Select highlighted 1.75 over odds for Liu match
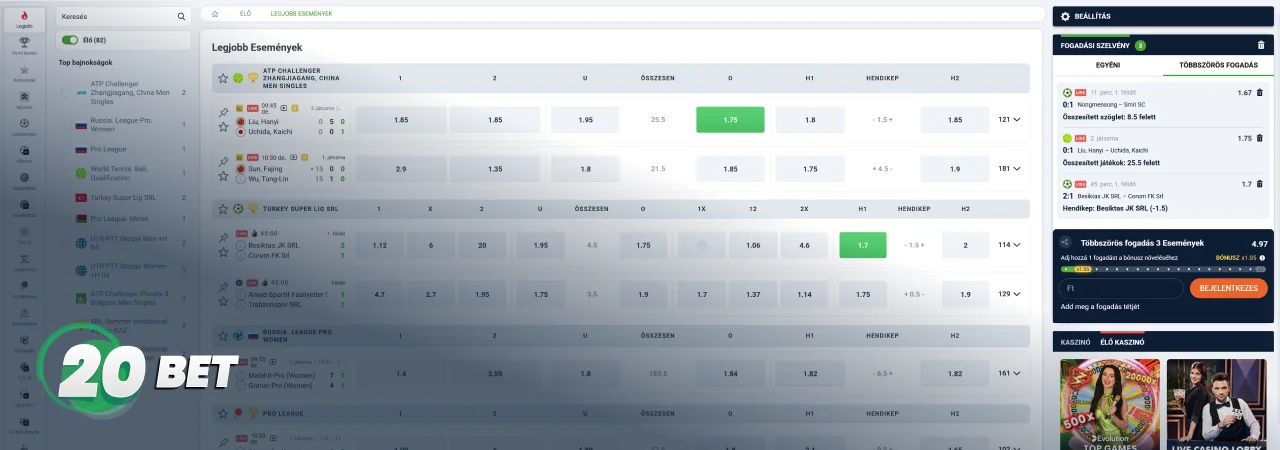This screenshot has height=450, width=1280. tap(730, 119)
